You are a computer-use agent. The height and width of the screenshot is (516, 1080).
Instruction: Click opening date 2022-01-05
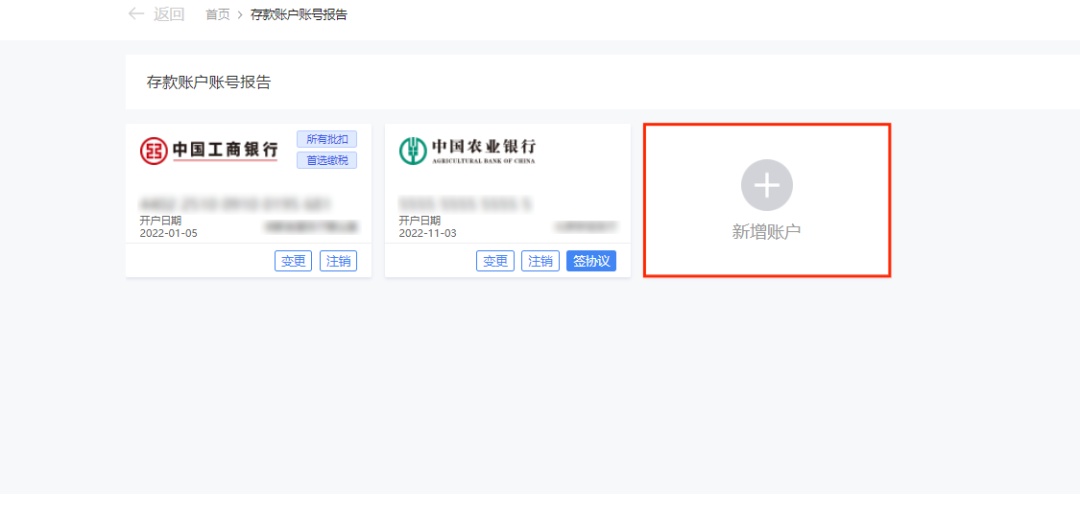click(x=169, y=233)
